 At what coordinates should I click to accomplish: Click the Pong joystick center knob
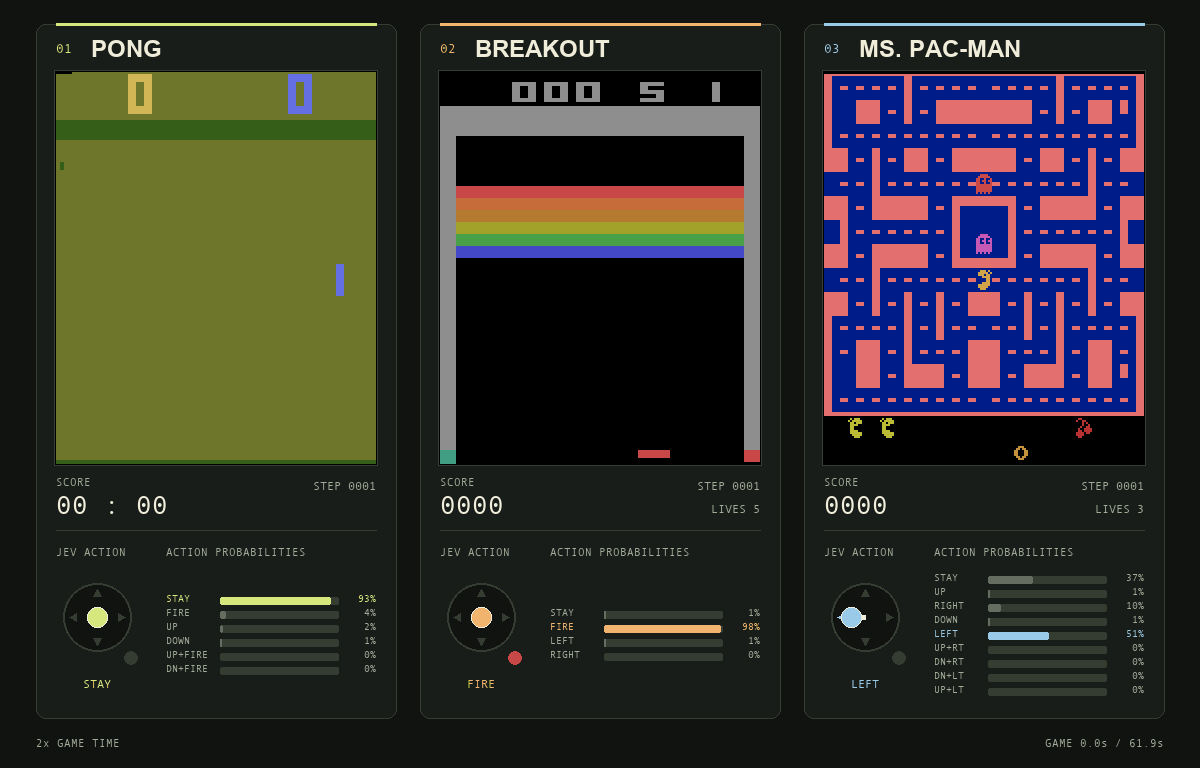point(97,617)
